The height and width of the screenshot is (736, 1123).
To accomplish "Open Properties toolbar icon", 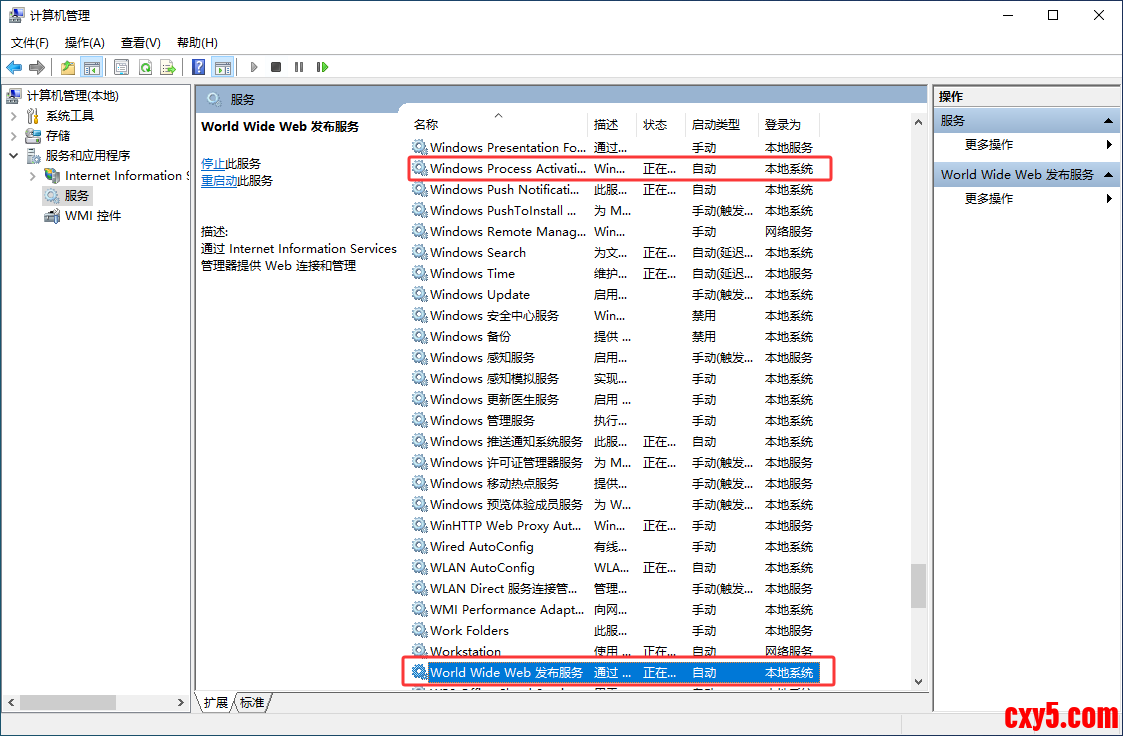I will (x=122, y=67).
